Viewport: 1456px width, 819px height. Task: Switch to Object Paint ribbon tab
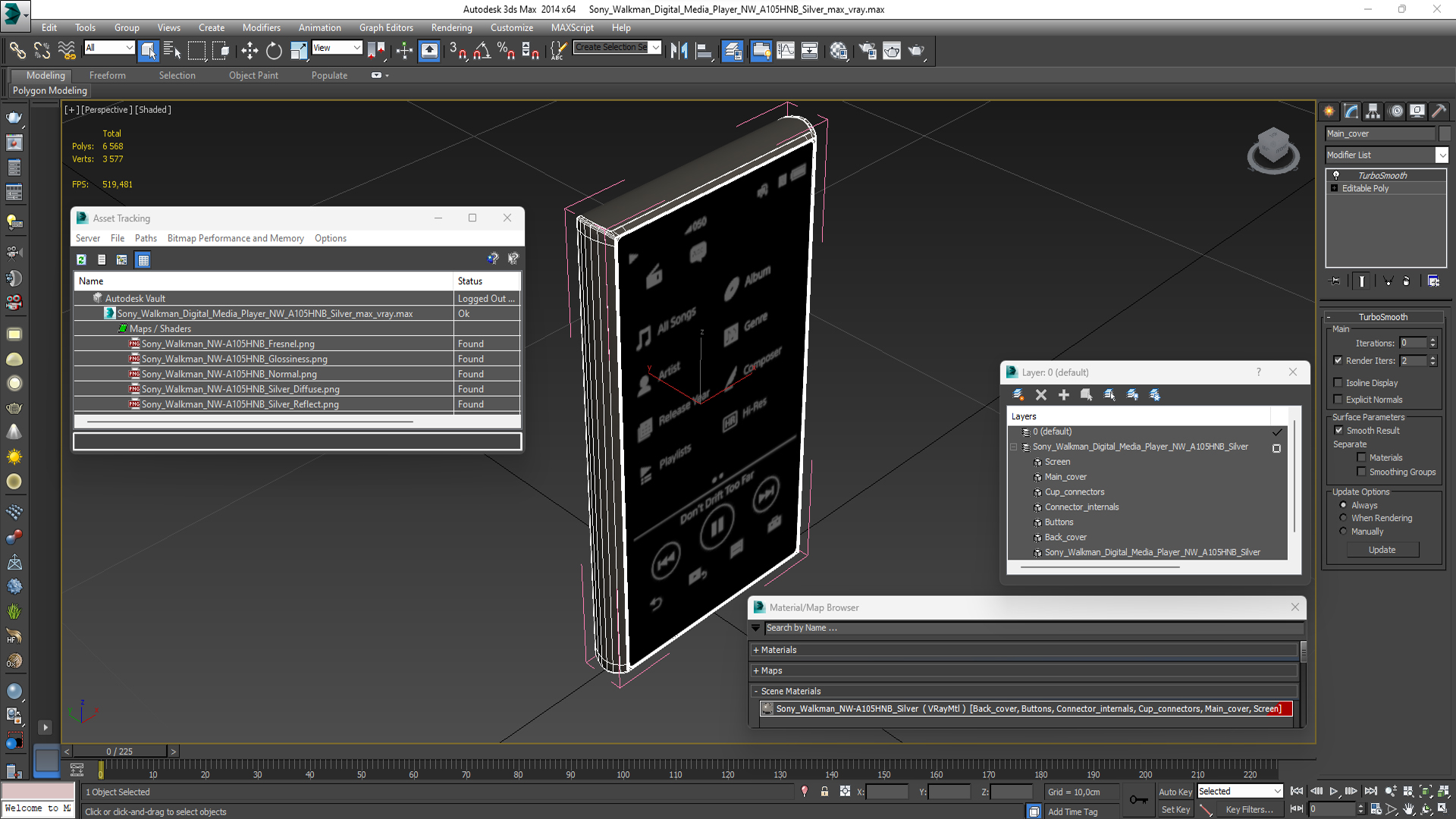[x=253, y=75]
